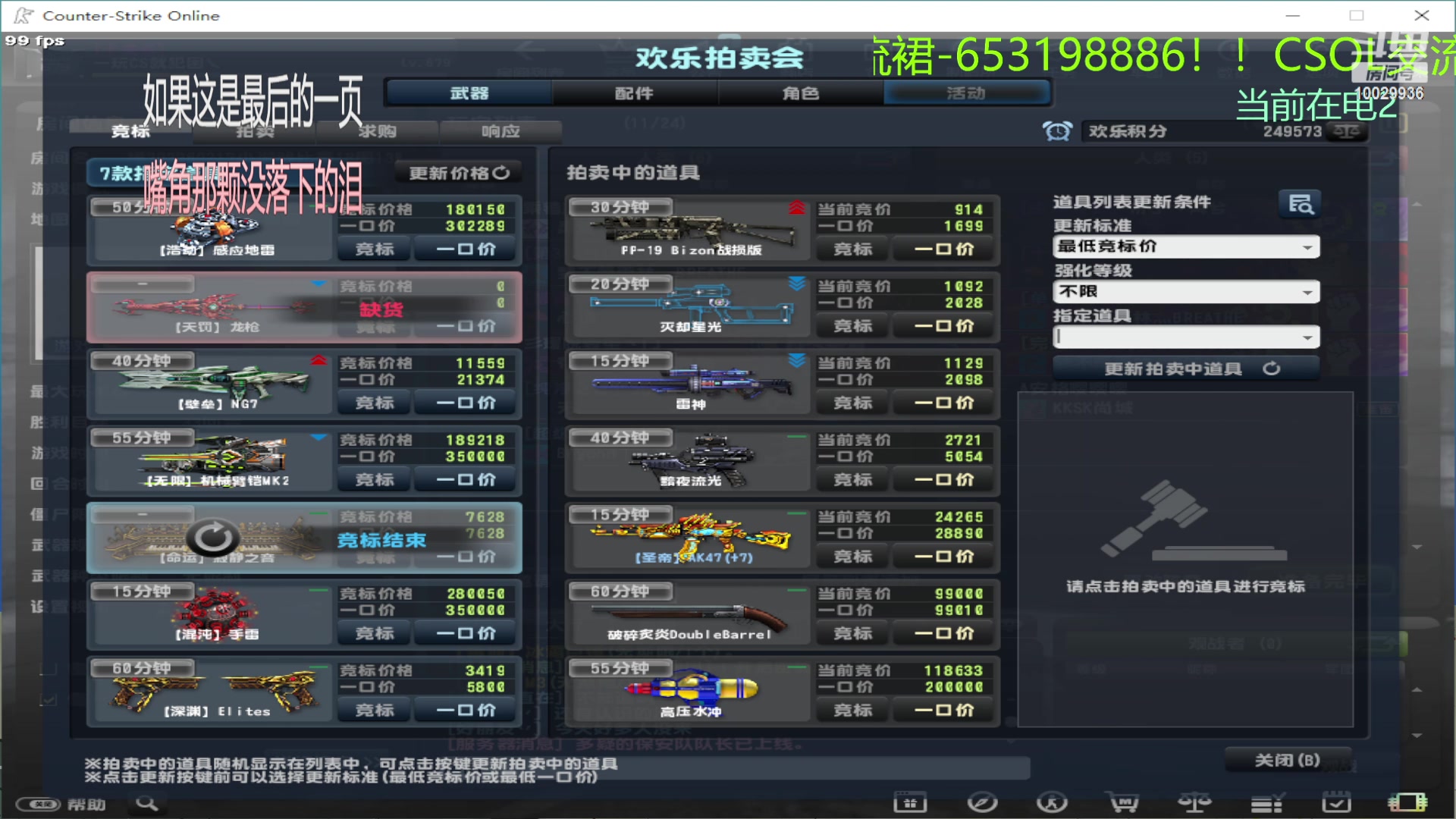The height and width of the screenshot is (819, 1456).
Task: Click 一口价 for PP-19 Bizon战损版
Action: click(x=944, y=249)
